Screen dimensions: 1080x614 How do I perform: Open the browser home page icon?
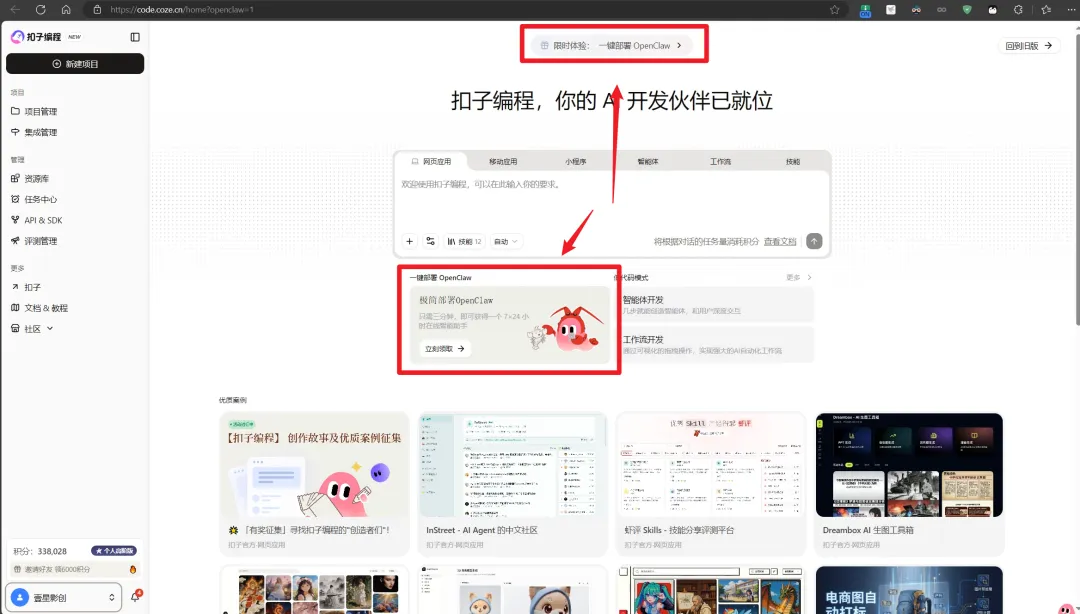(66, 10)
